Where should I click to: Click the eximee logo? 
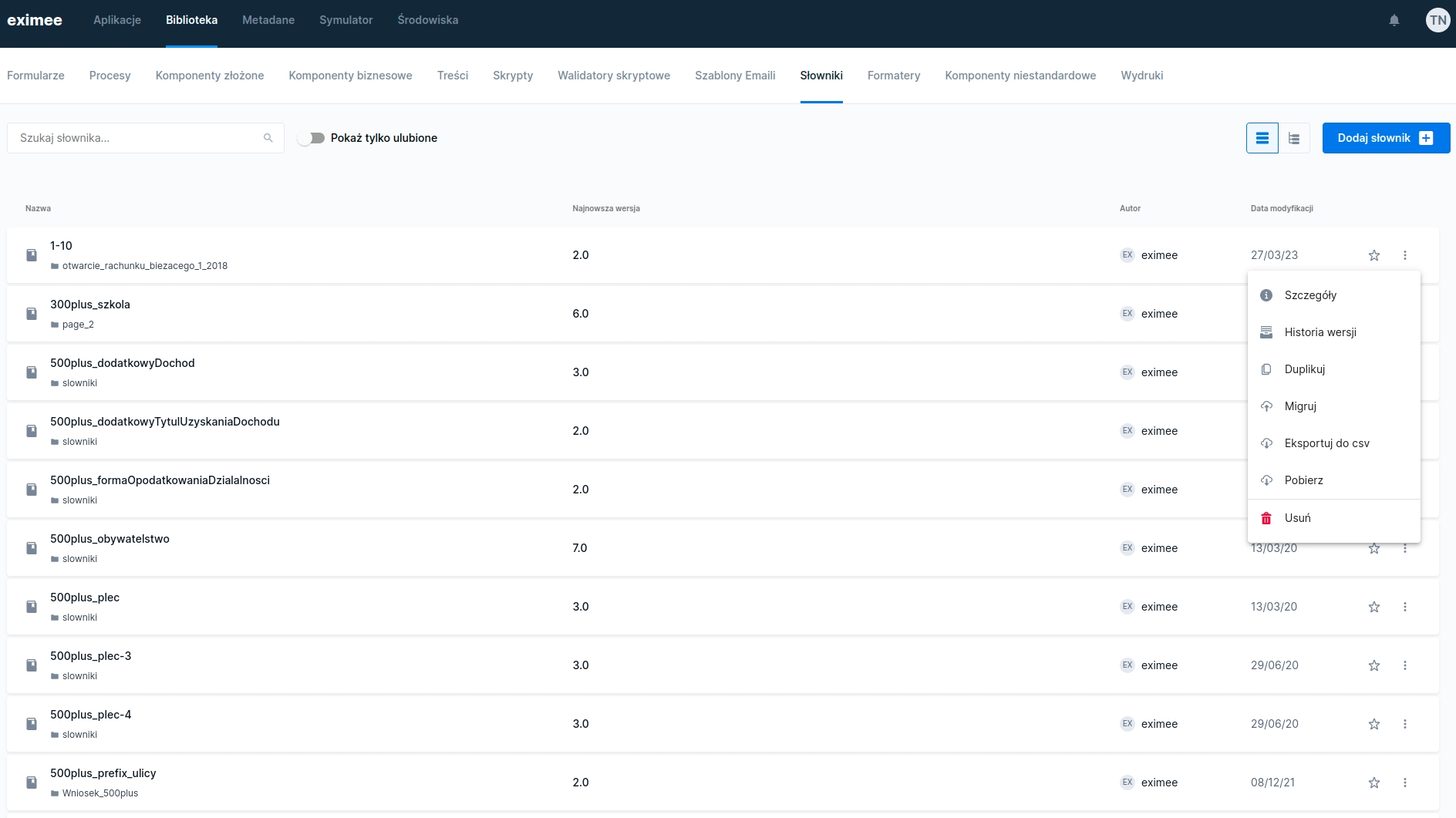[x=35, y=20]
